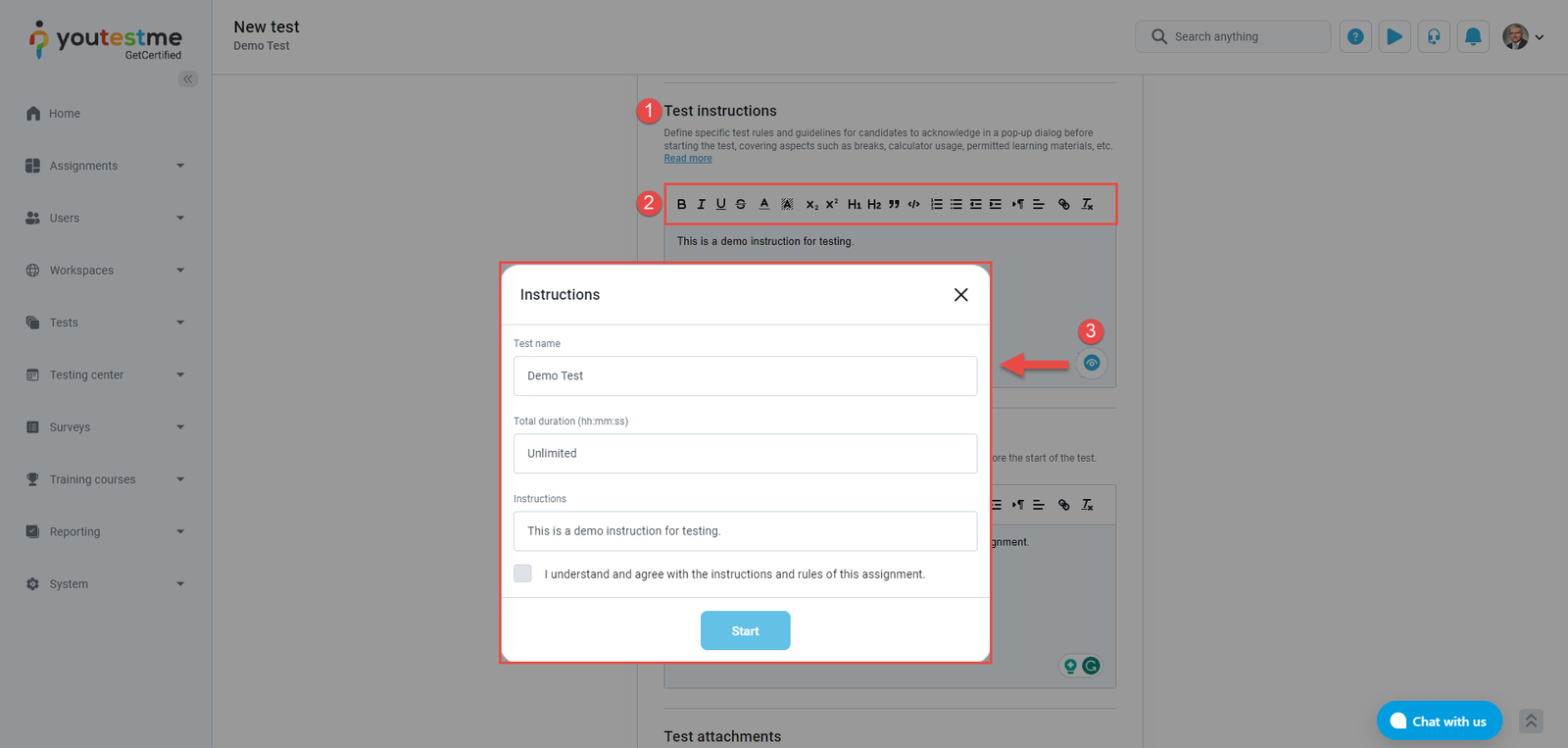
Task: Click the numbered list icon in the toolbar
Action: click(937, 204)
